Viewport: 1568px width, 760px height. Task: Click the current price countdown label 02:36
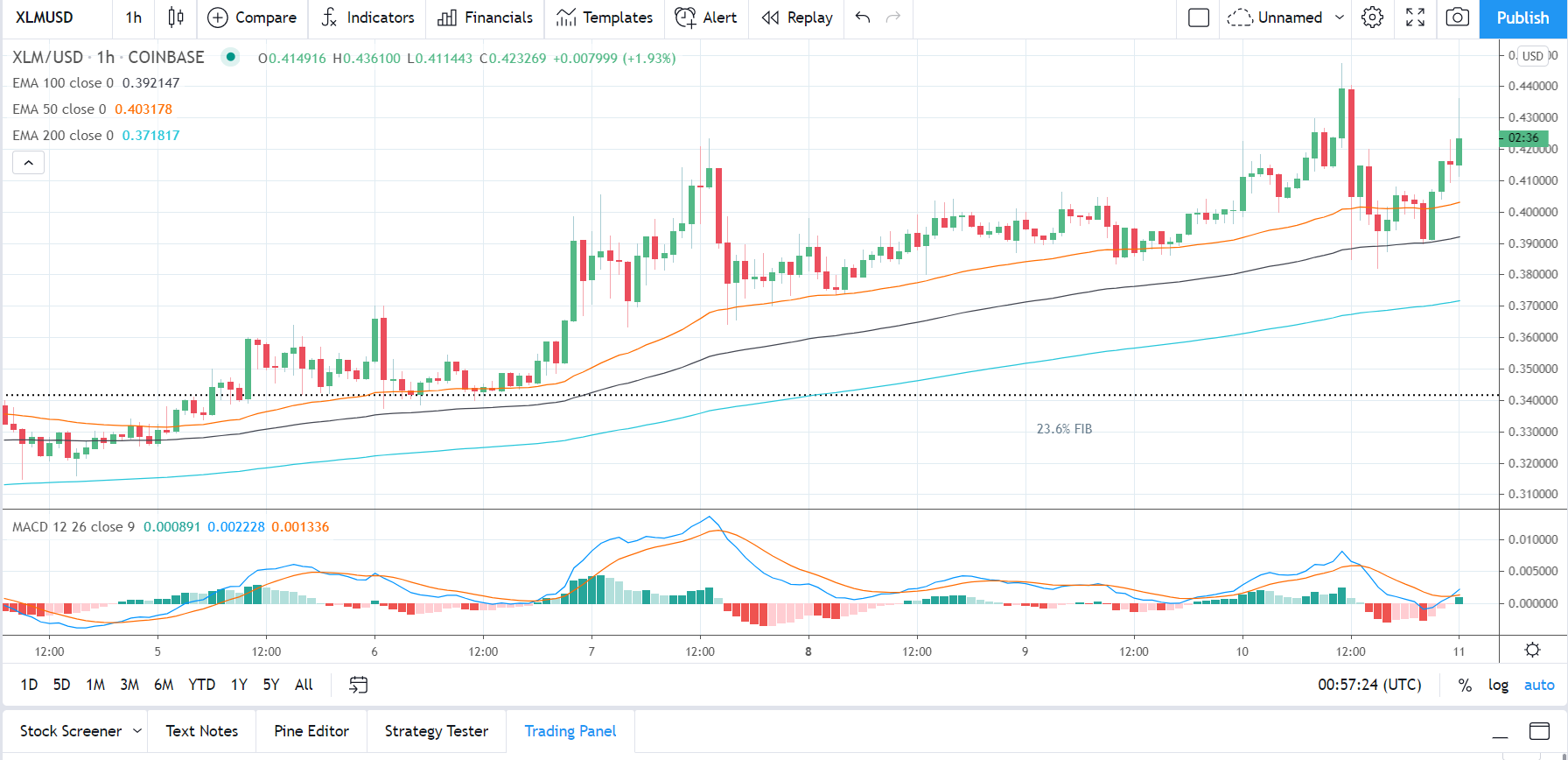pos(1523,137)
